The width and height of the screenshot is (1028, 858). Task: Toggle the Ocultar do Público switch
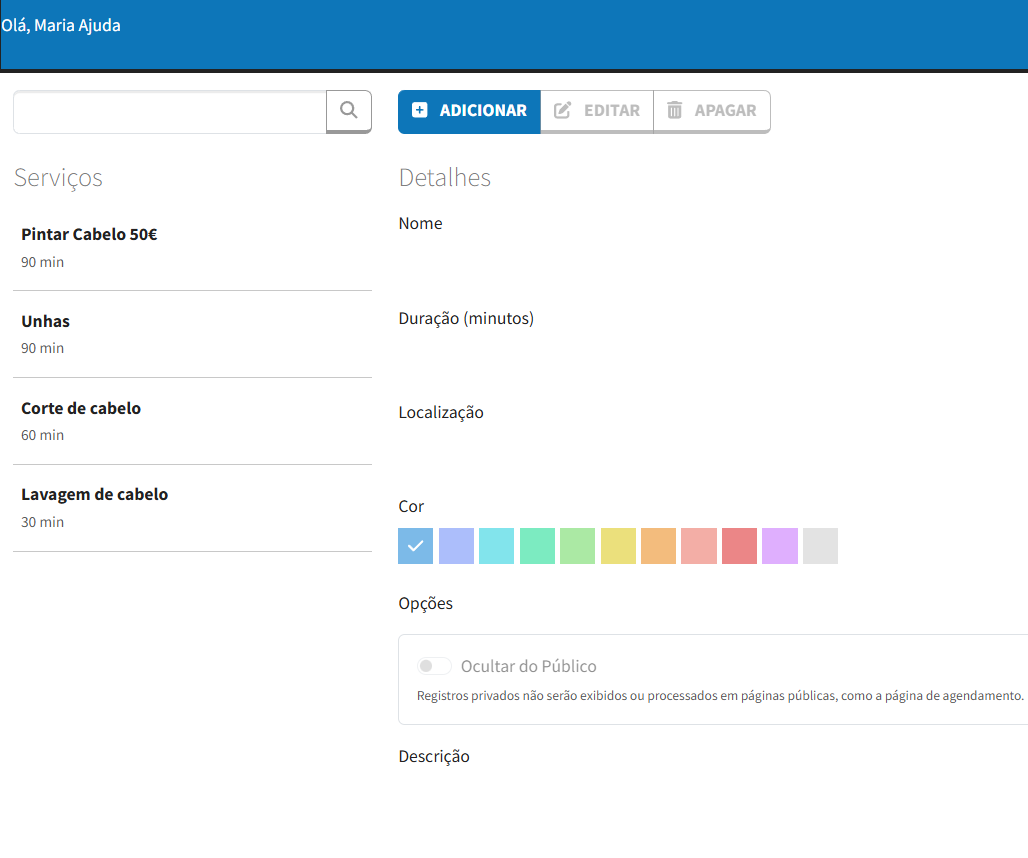435,666
